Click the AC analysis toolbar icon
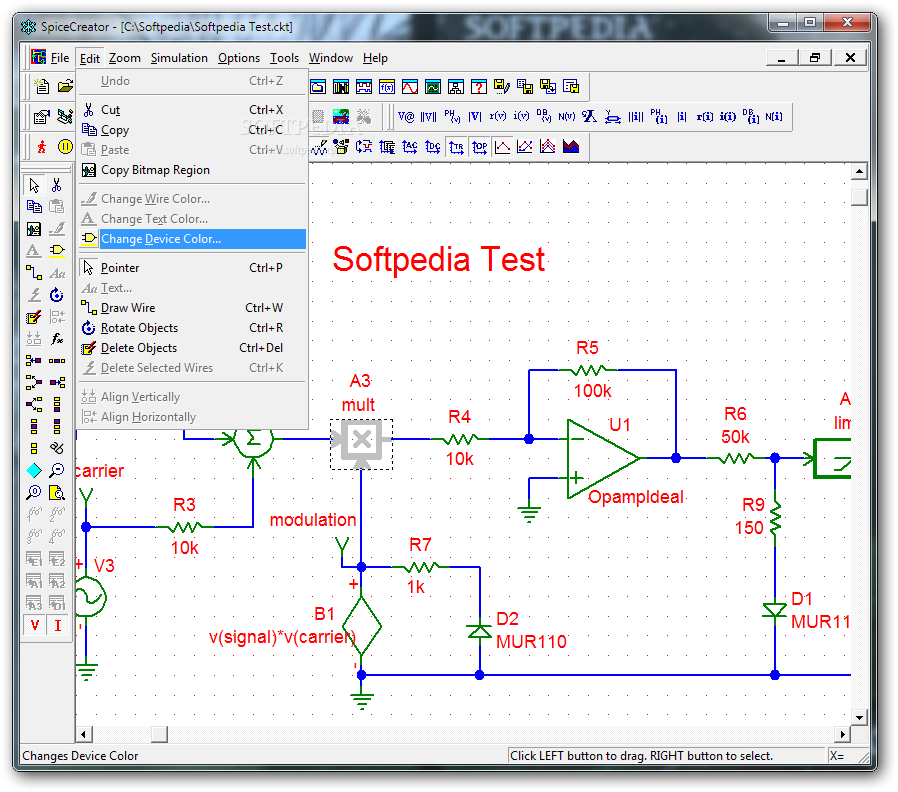Viewport: 898px width, 792px height. click(x=410, y=147)
